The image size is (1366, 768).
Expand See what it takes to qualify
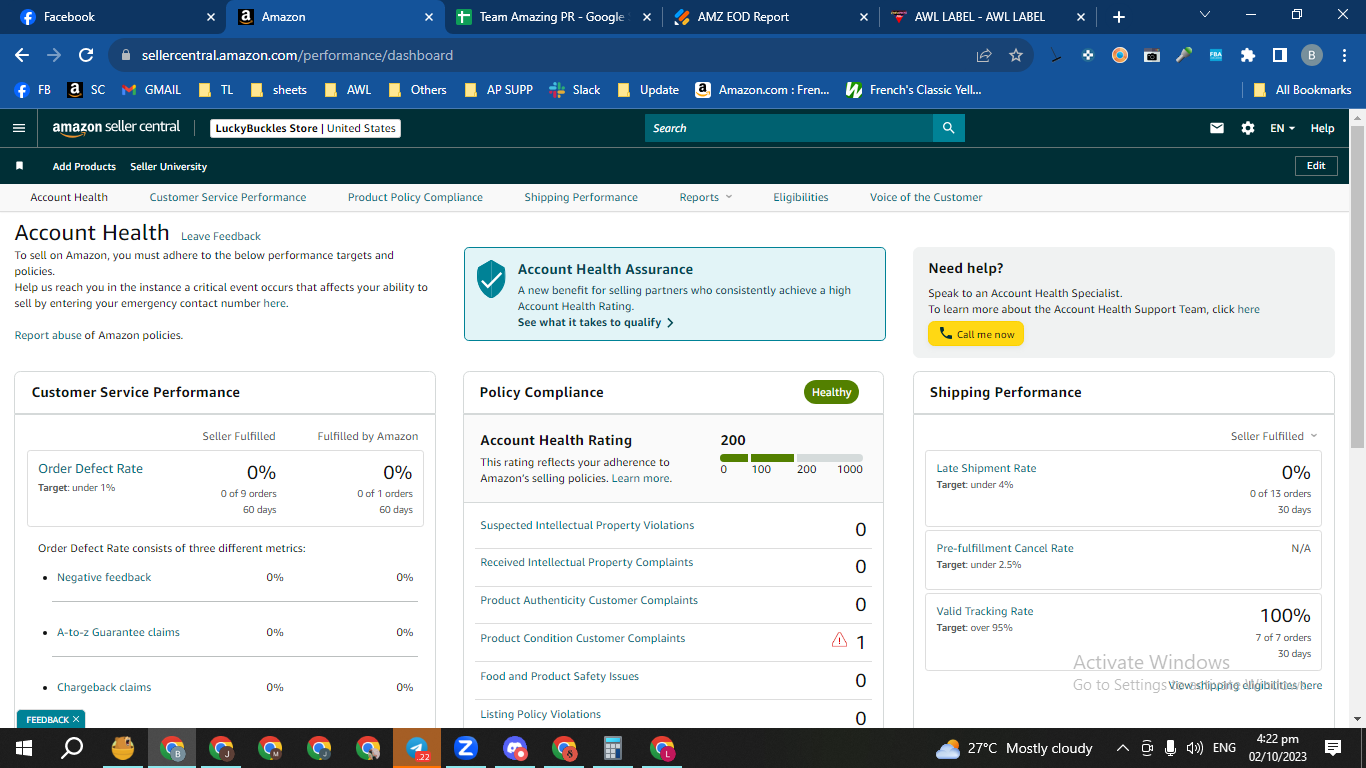click(x=596, y=322)
